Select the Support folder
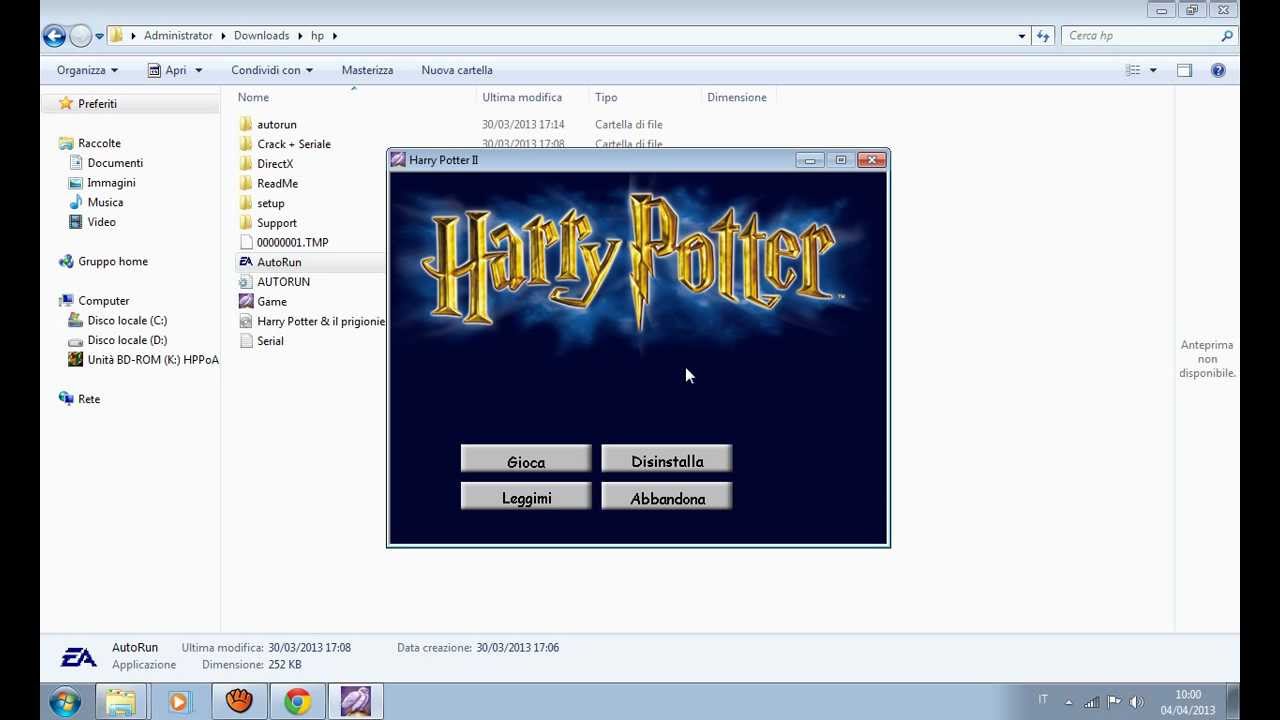1280x720 pixels. [277, 223]
